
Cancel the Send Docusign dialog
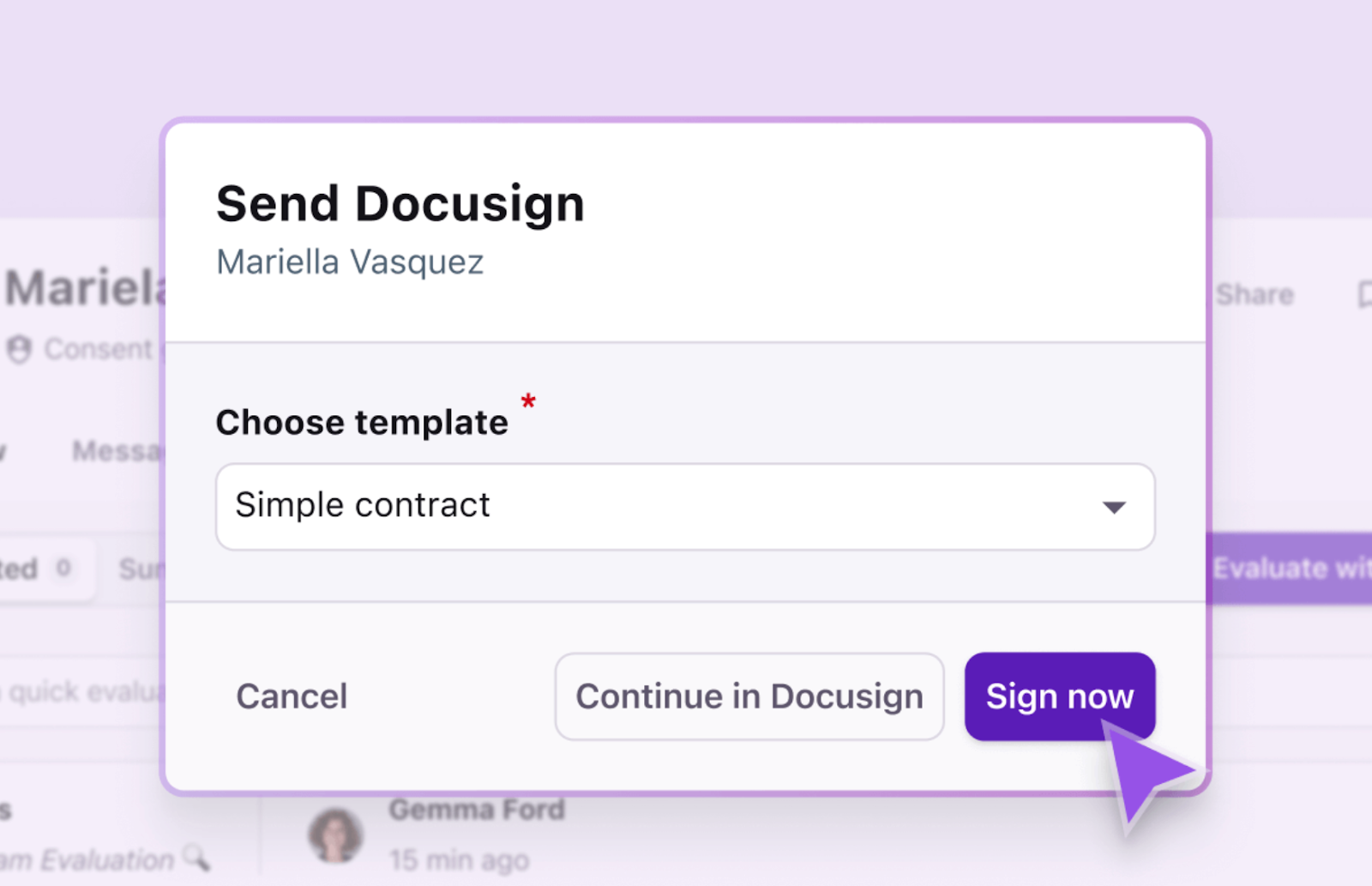(x=292, y=696)
